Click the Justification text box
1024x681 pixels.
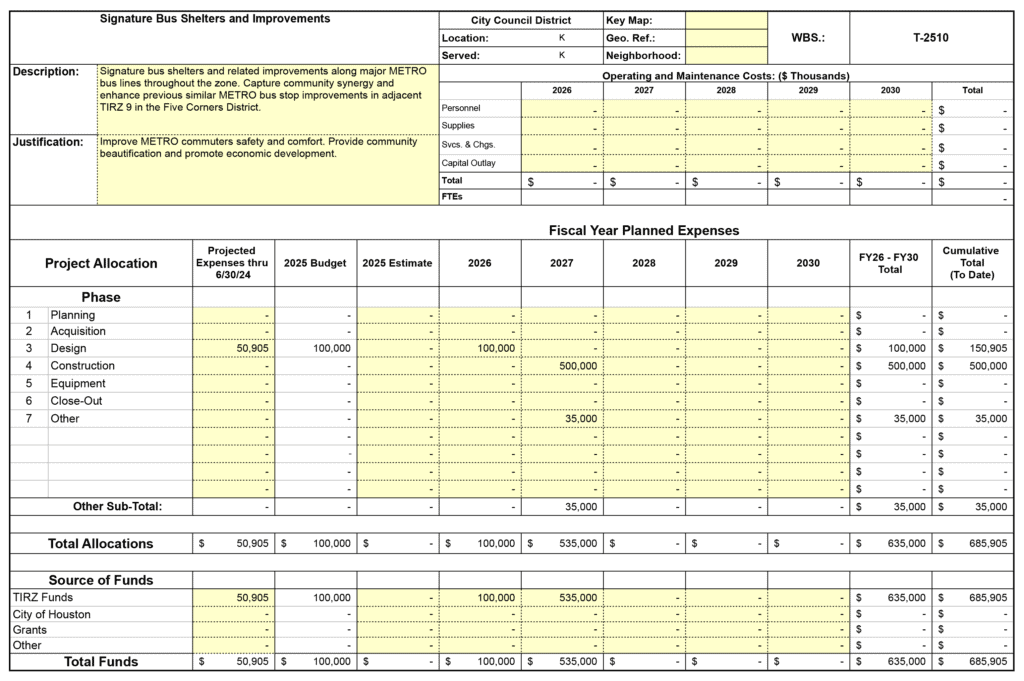pos(267,168)
